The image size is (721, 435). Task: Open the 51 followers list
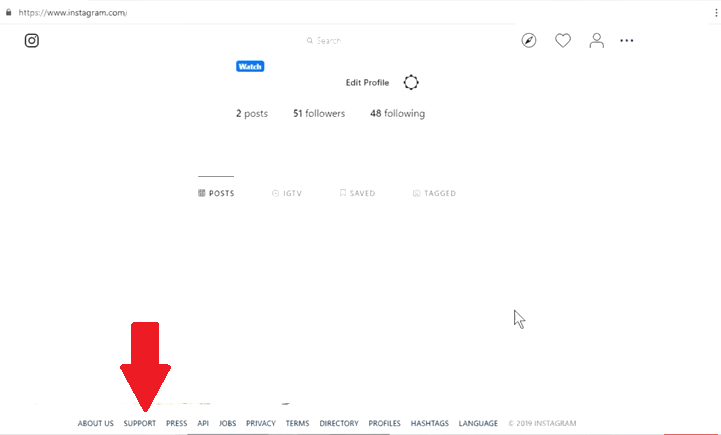(319, 114)
